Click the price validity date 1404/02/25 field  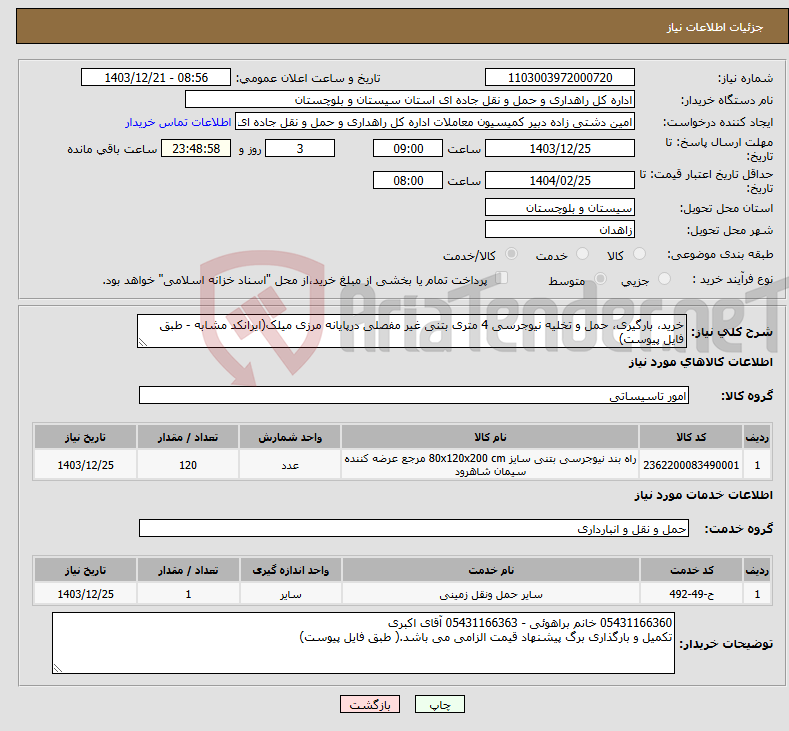tap(560, 180)
